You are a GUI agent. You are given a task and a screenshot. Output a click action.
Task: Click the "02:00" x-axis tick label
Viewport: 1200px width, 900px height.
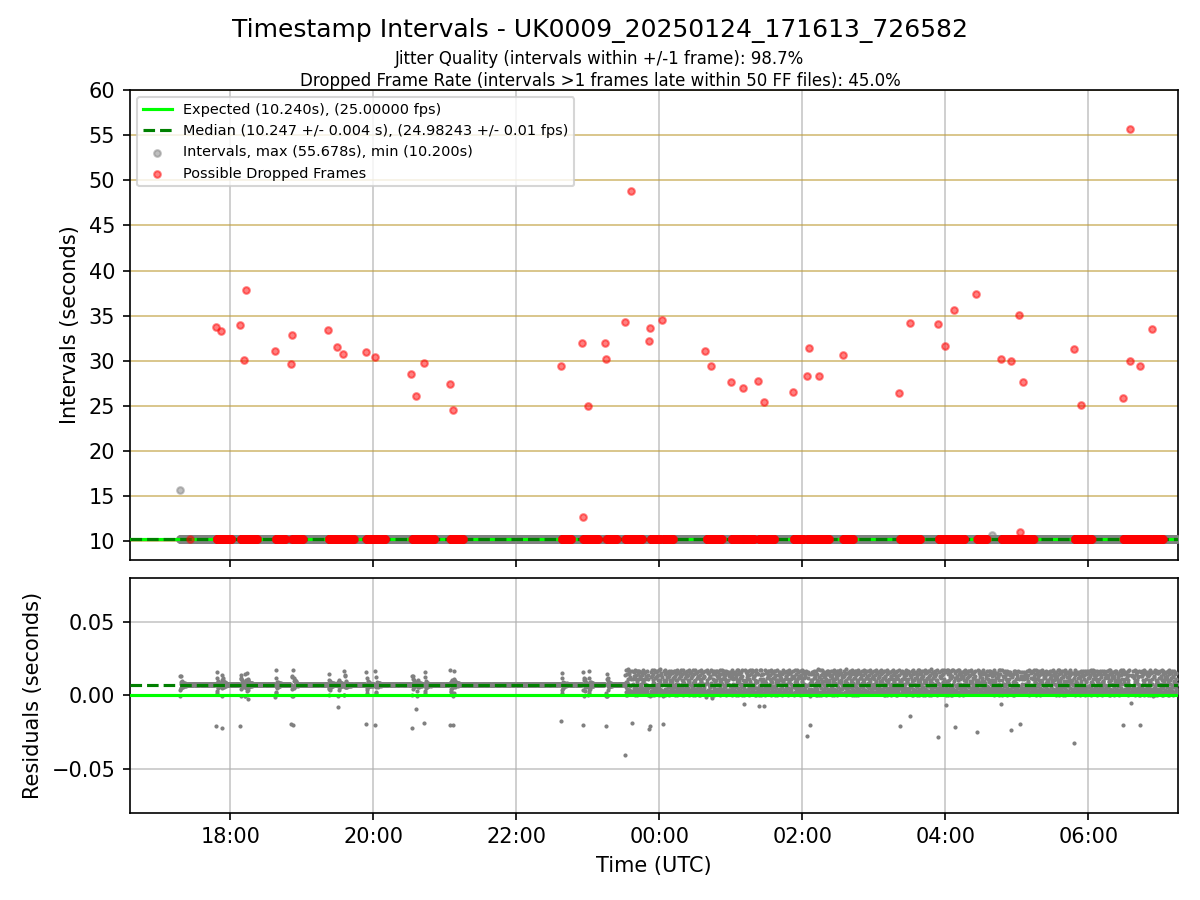click(802, 834)
